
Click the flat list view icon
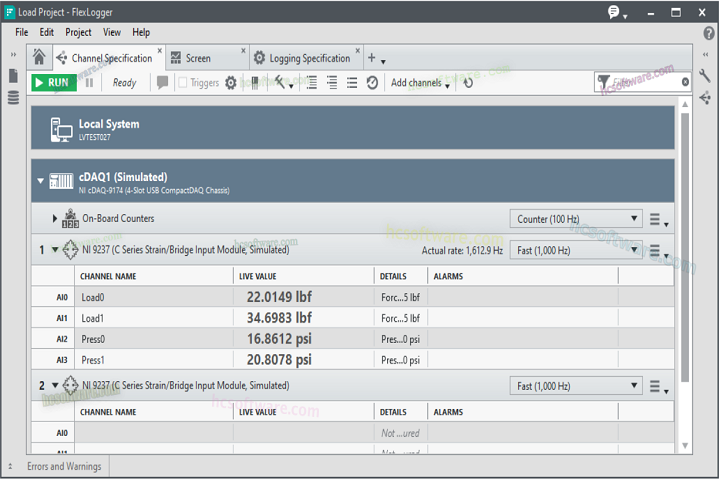(352, 83)
